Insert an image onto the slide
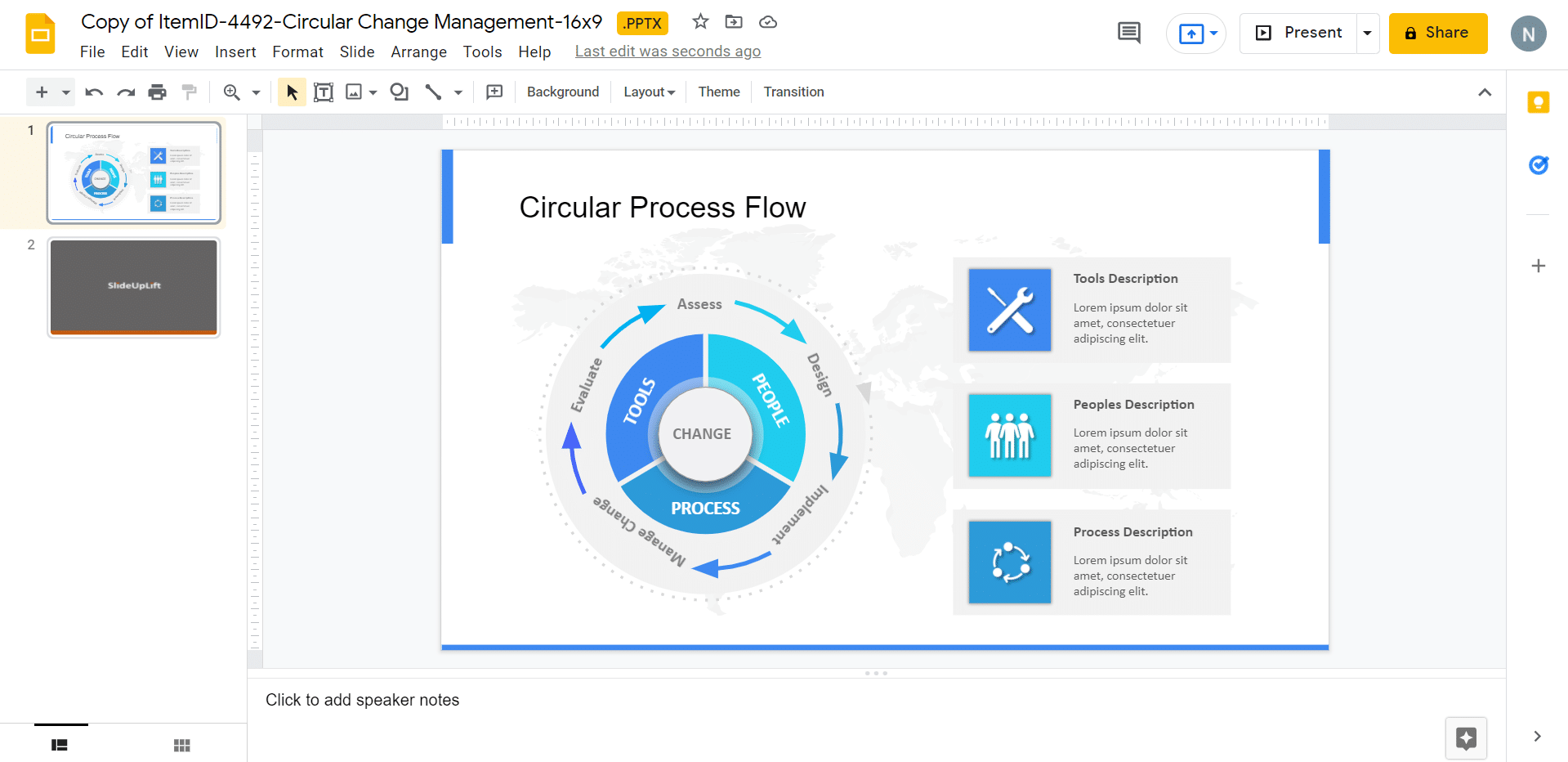Screen dimensions: 1568x762 pos(353,92)
